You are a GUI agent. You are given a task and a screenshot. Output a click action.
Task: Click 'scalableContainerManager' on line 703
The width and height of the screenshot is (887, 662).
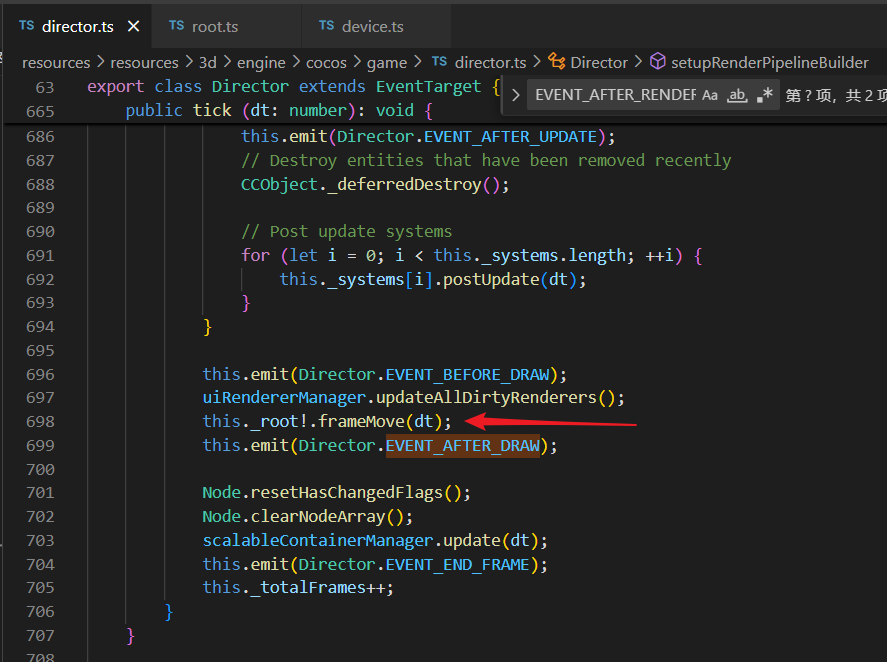coord(318,540)
